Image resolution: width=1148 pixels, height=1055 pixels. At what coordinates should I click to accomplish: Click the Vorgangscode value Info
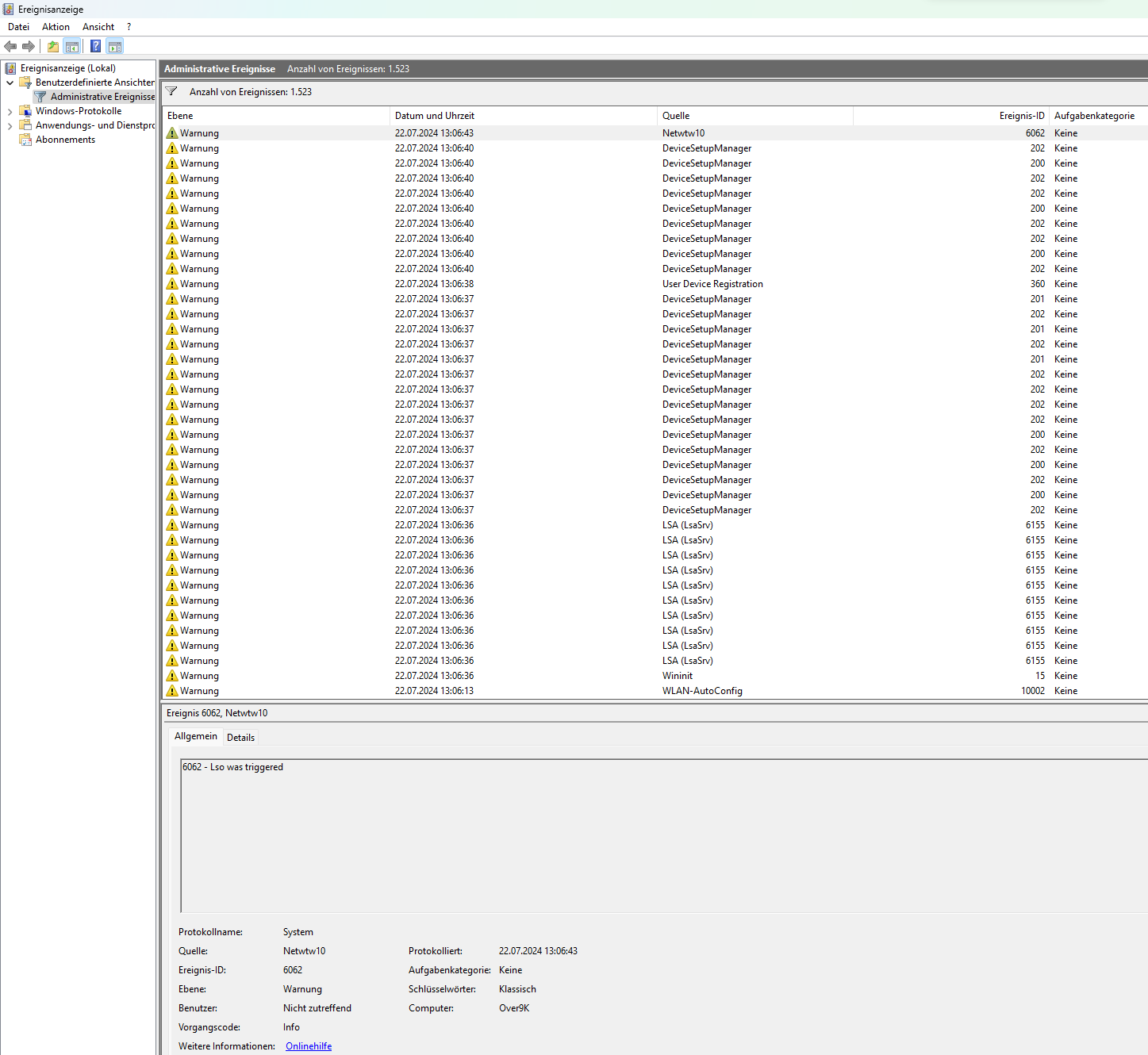[291, 1027]
